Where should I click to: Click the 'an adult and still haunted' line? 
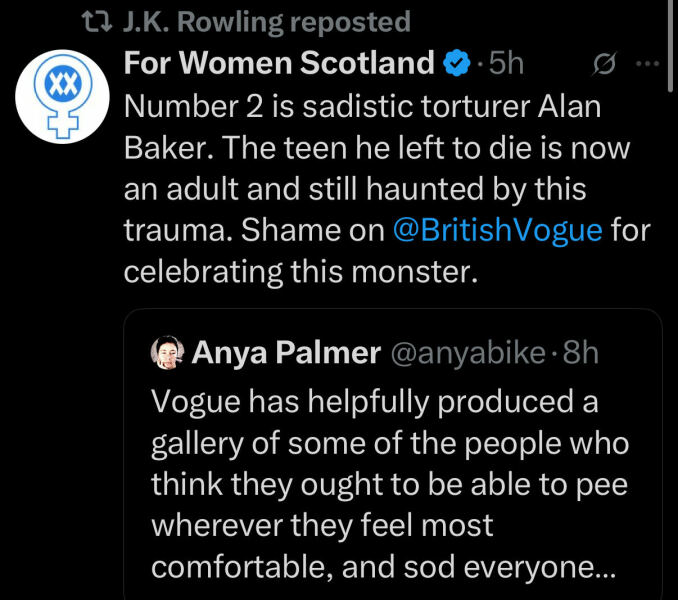355,188
